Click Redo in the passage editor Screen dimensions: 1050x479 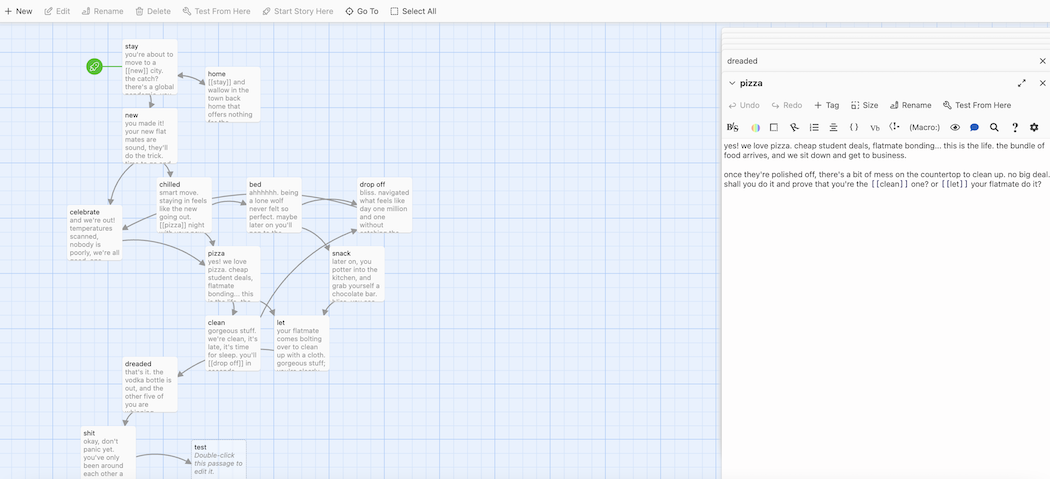click(787, 105)
